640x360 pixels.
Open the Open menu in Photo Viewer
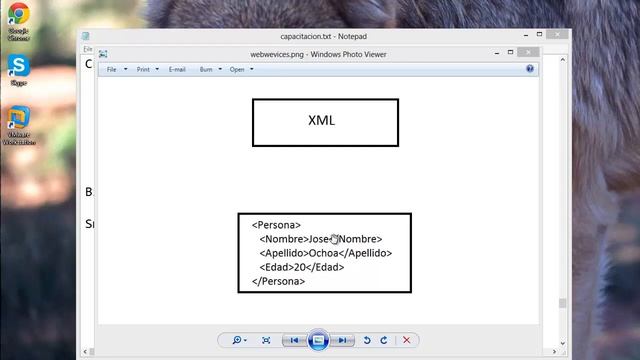pos(237,69)
